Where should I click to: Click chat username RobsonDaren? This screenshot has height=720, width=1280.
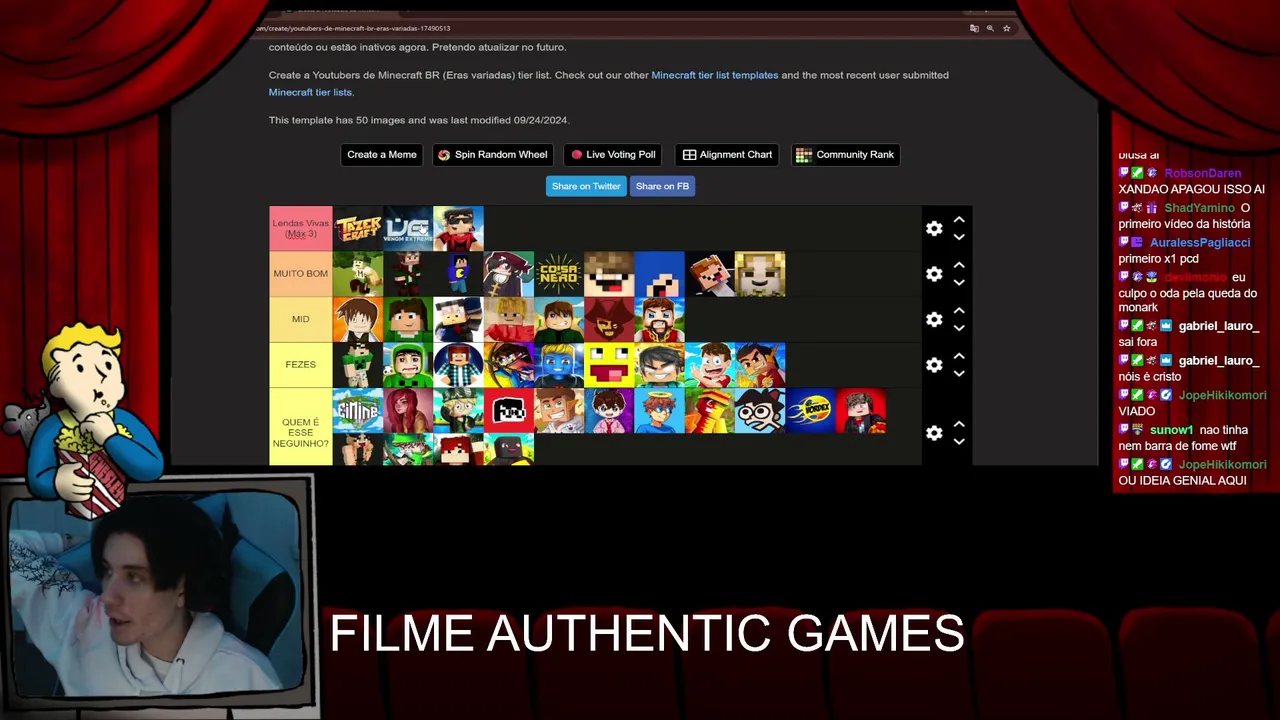pos(1202,173)
